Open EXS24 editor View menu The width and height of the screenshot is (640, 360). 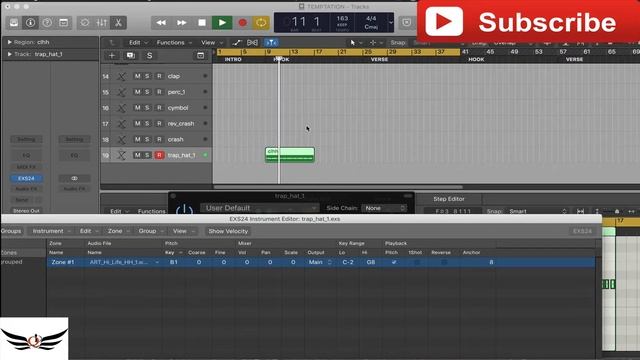click(183, 231)
